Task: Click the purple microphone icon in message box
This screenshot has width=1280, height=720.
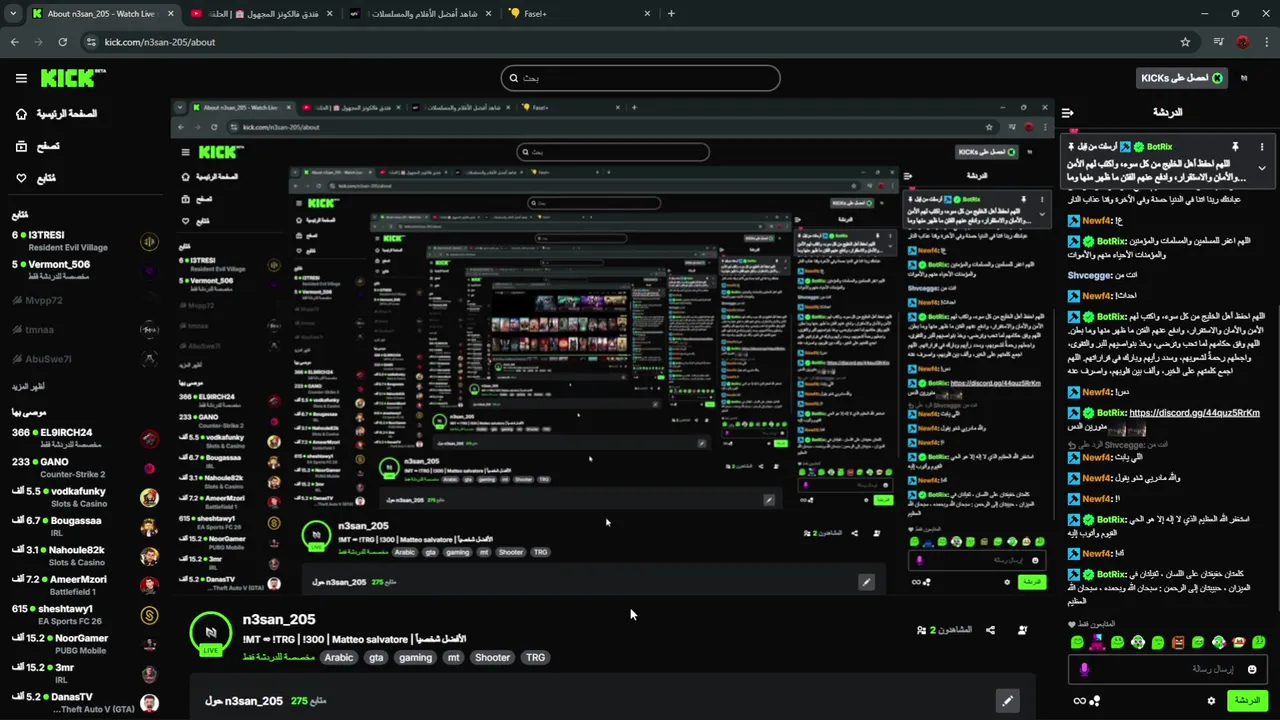Action: click(1085, 669)
